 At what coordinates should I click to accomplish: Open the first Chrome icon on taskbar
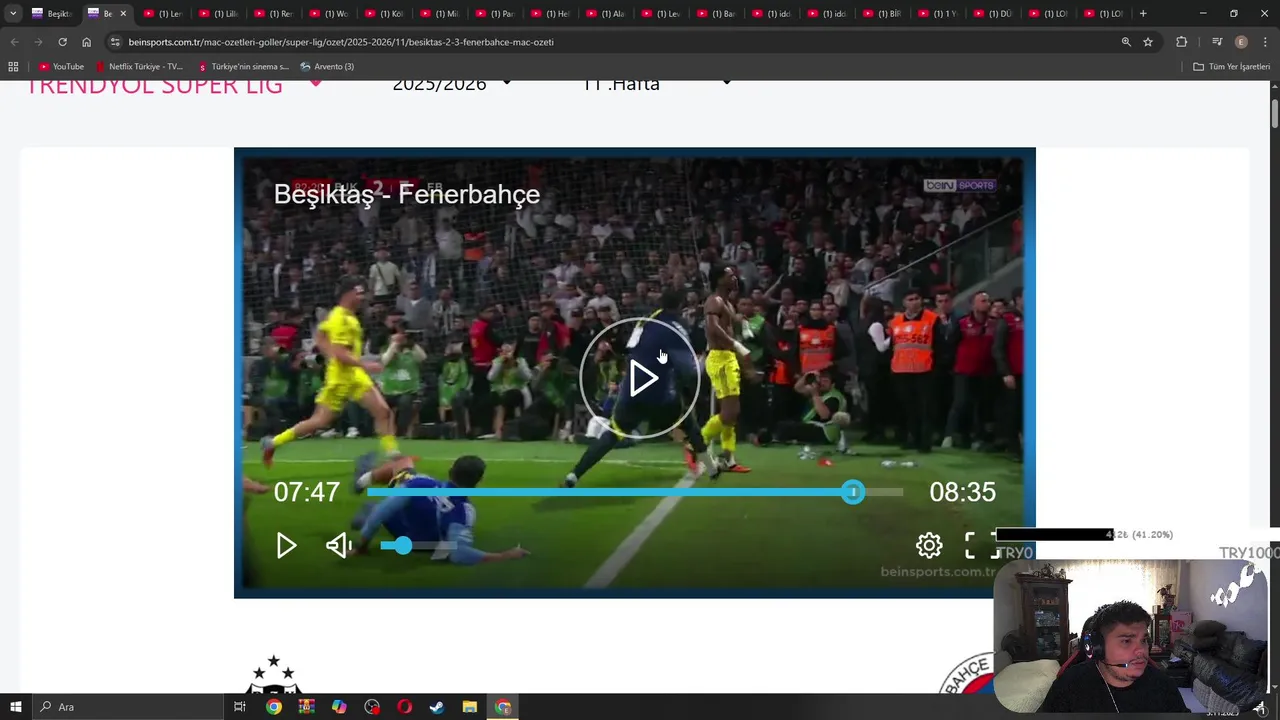273,707
